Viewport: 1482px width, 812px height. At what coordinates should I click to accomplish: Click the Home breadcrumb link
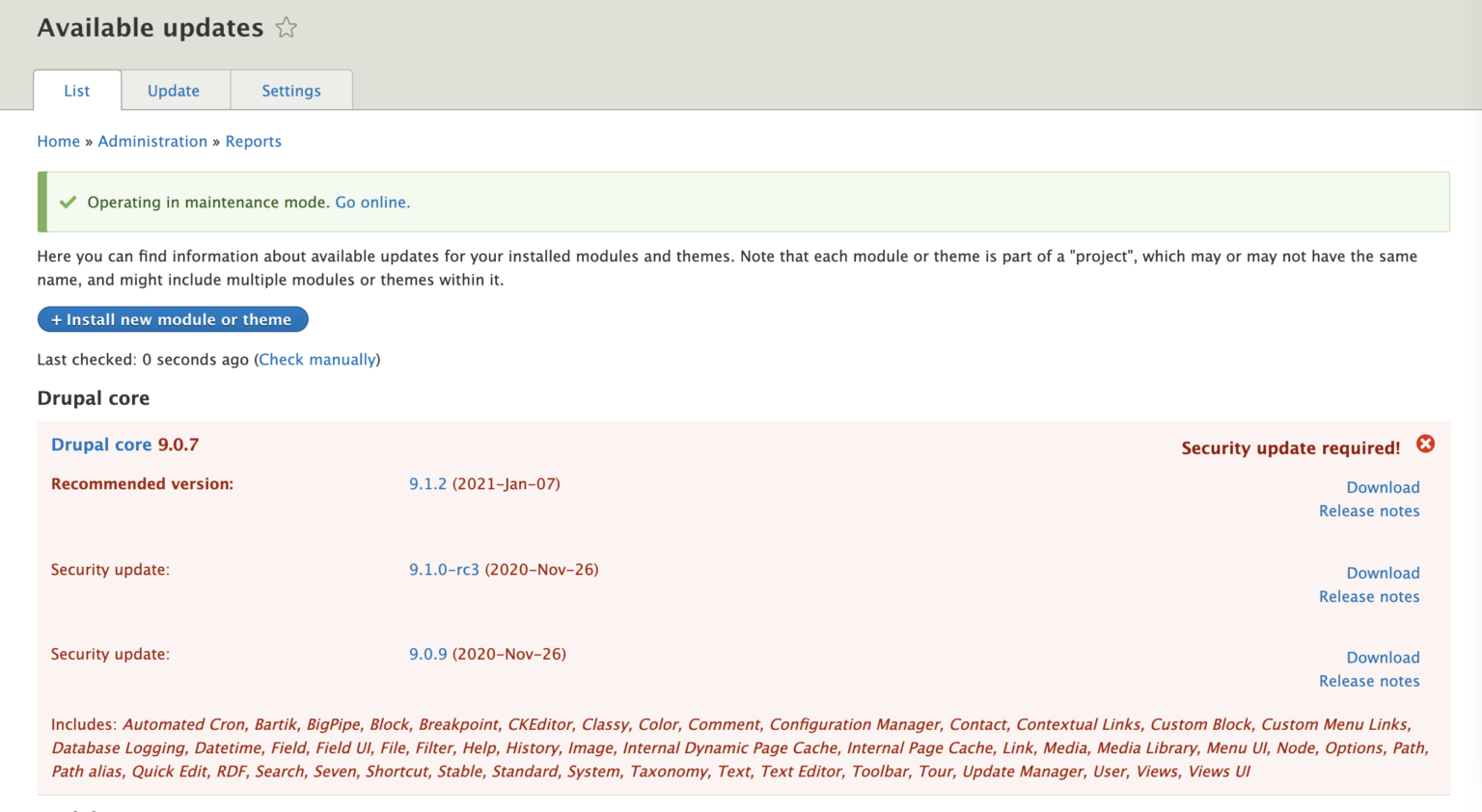tap(58, 141)
